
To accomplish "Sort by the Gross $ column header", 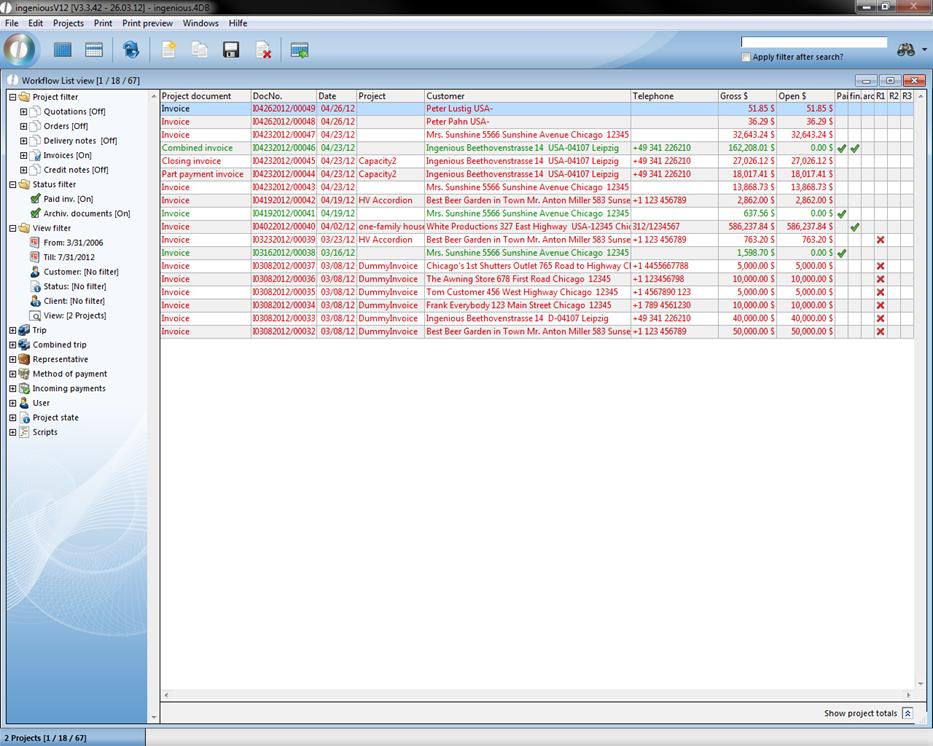I will 746,96.
